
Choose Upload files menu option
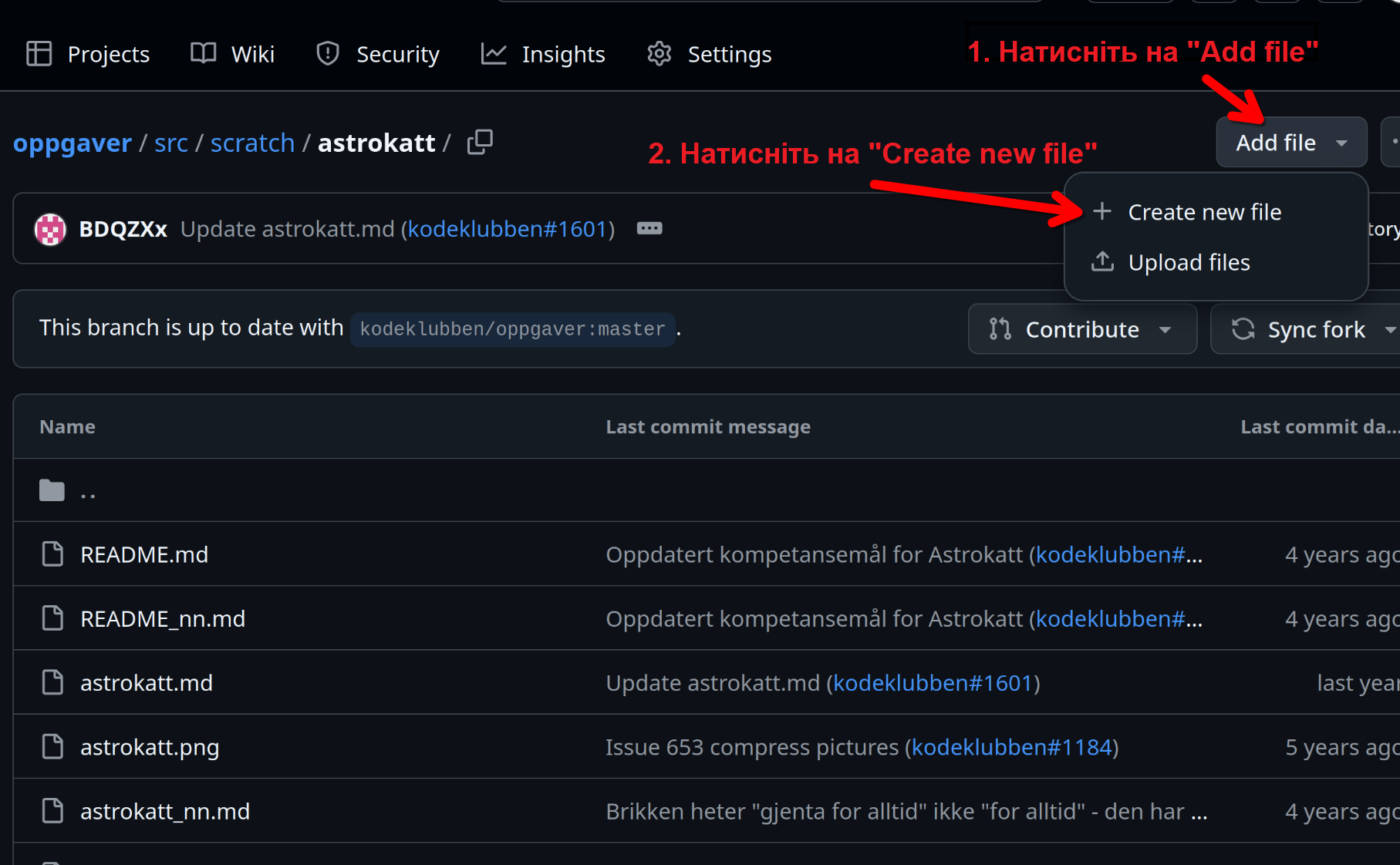click(1188, 263)
